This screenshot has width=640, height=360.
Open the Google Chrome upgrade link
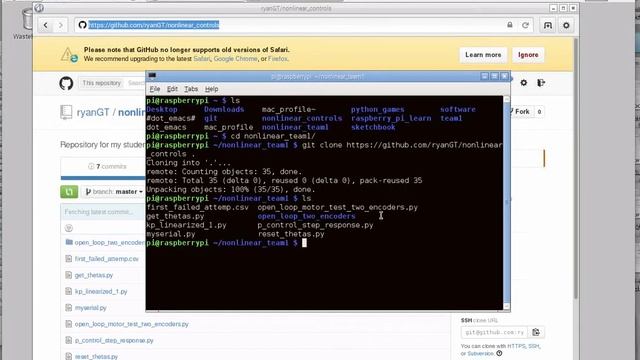coord(236,59)
